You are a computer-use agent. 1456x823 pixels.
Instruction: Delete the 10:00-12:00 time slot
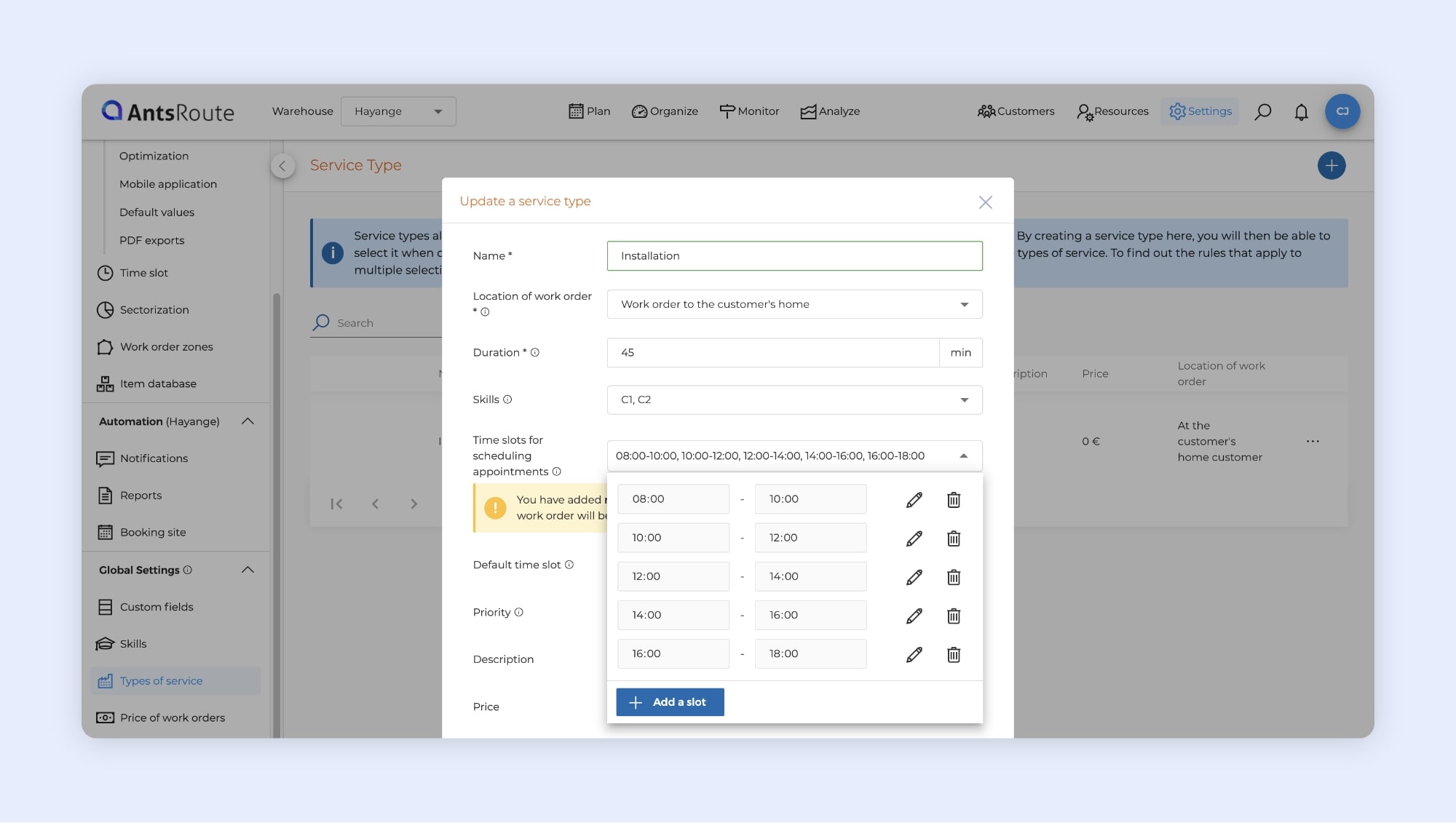(x=954, y=538)
